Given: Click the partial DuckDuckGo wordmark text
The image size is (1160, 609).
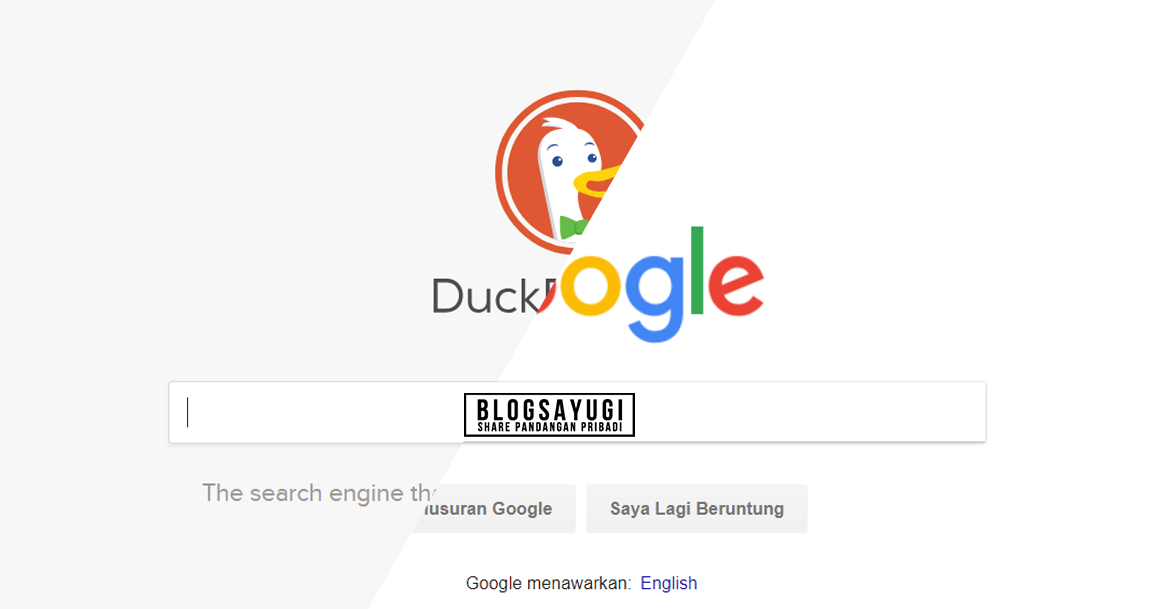Looking at the screenshot, I should [488, 295].
